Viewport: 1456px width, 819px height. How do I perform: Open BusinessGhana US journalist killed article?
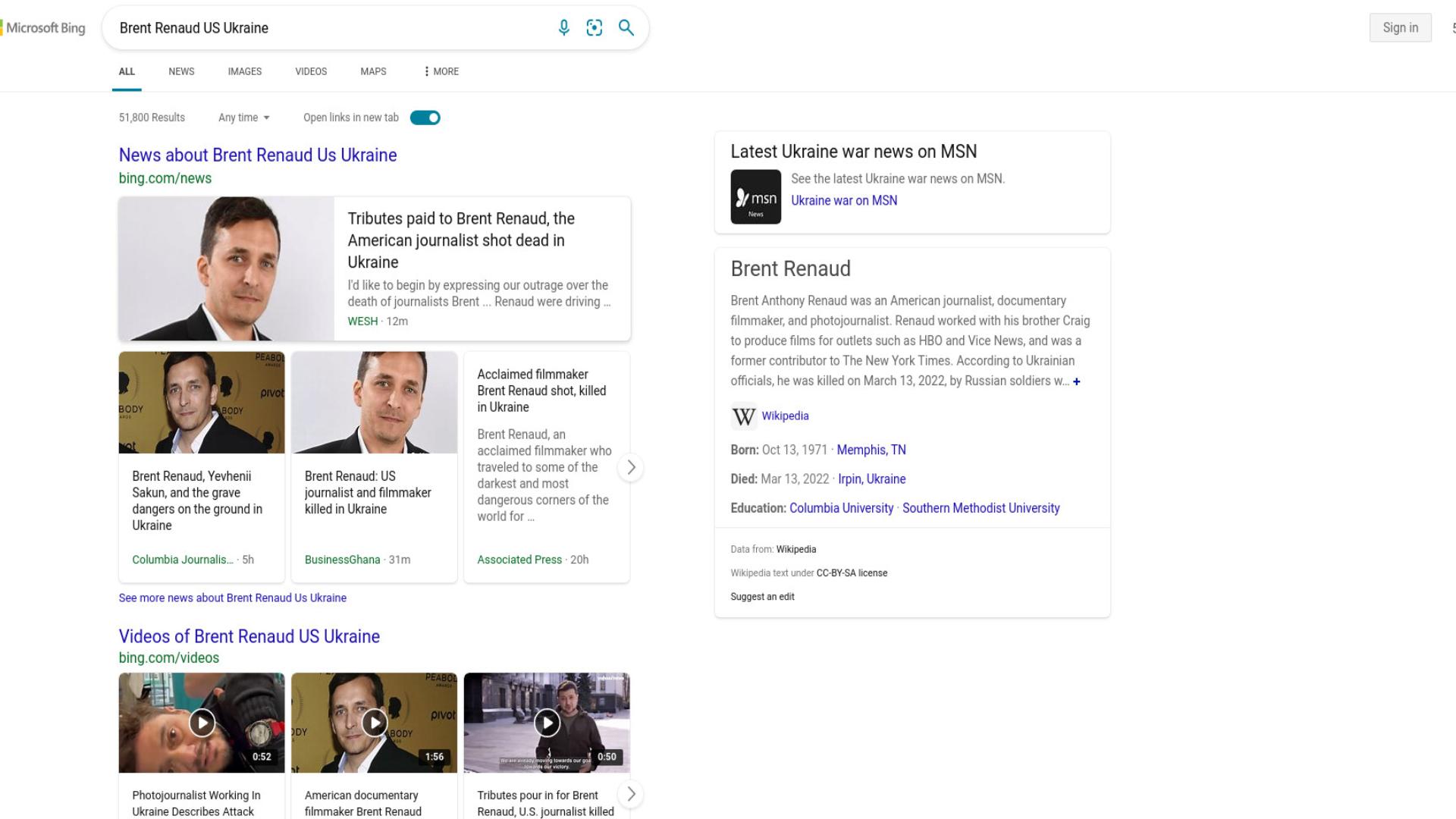tap(368, 492)
